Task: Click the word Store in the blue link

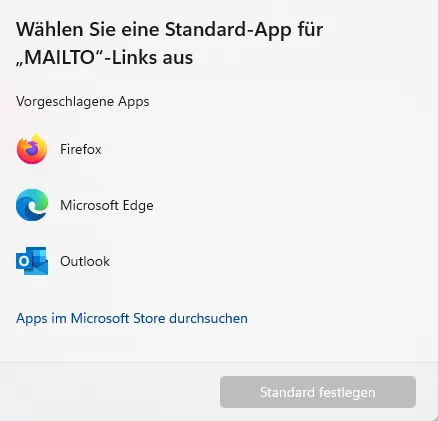Action: pos(149,318)
